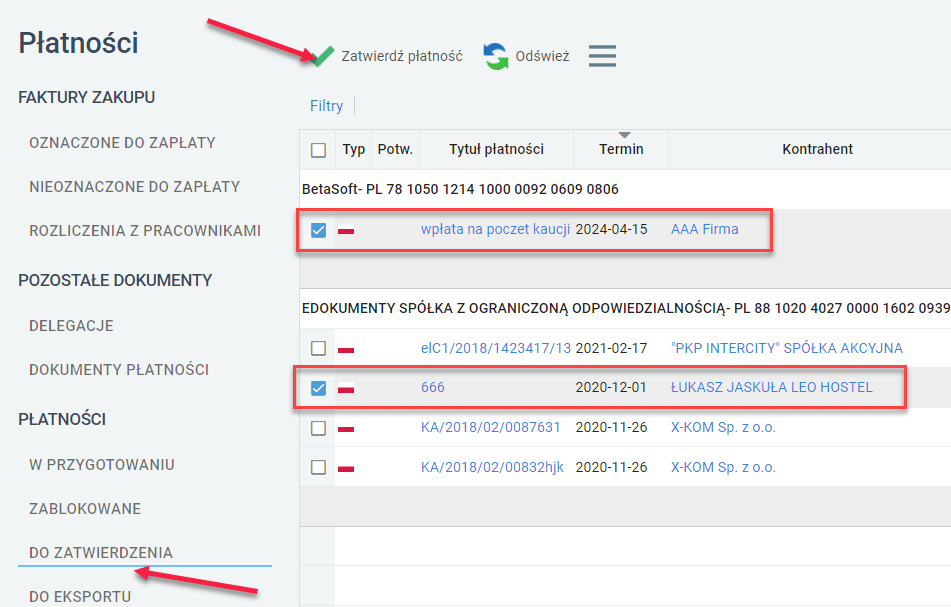
Task: Click POZOSTAŁE DOKUMENTY sidebar heading
Action: click(115, 280)
